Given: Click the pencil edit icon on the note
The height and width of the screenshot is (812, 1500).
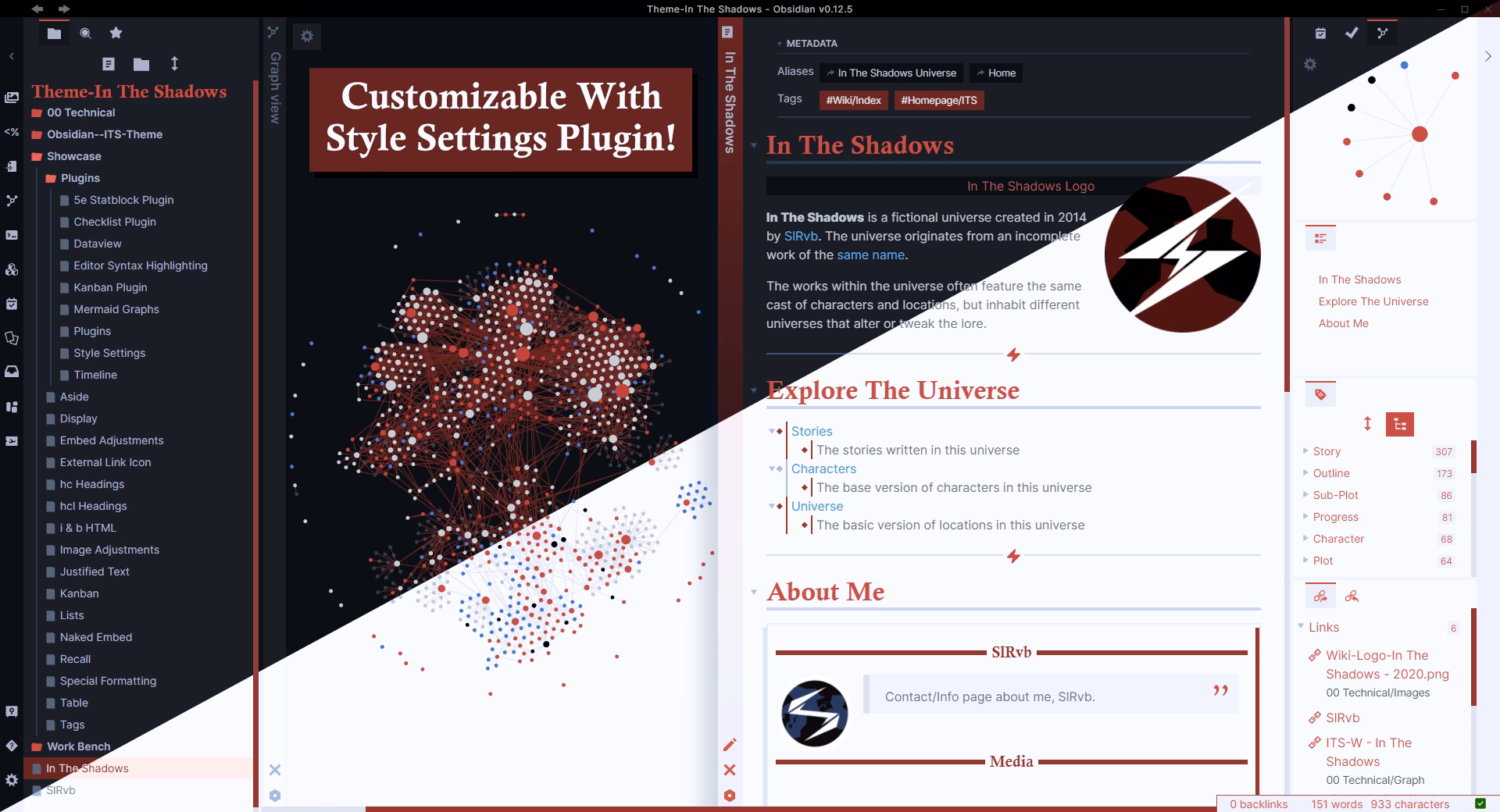Looking at the screenshot, I should pos(730,745).
